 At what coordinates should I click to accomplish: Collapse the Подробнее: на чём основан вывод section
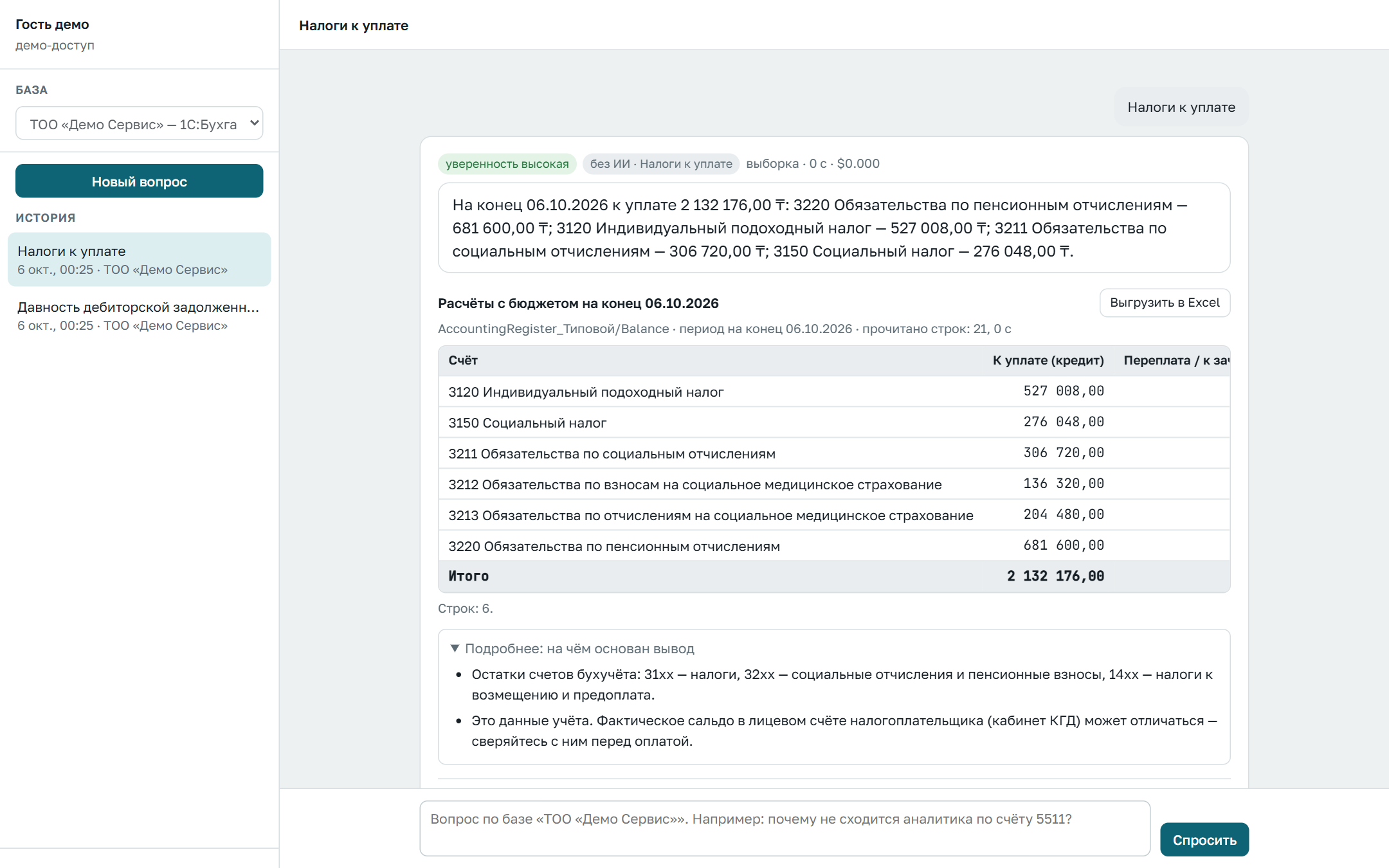click(x=572, y=649)
